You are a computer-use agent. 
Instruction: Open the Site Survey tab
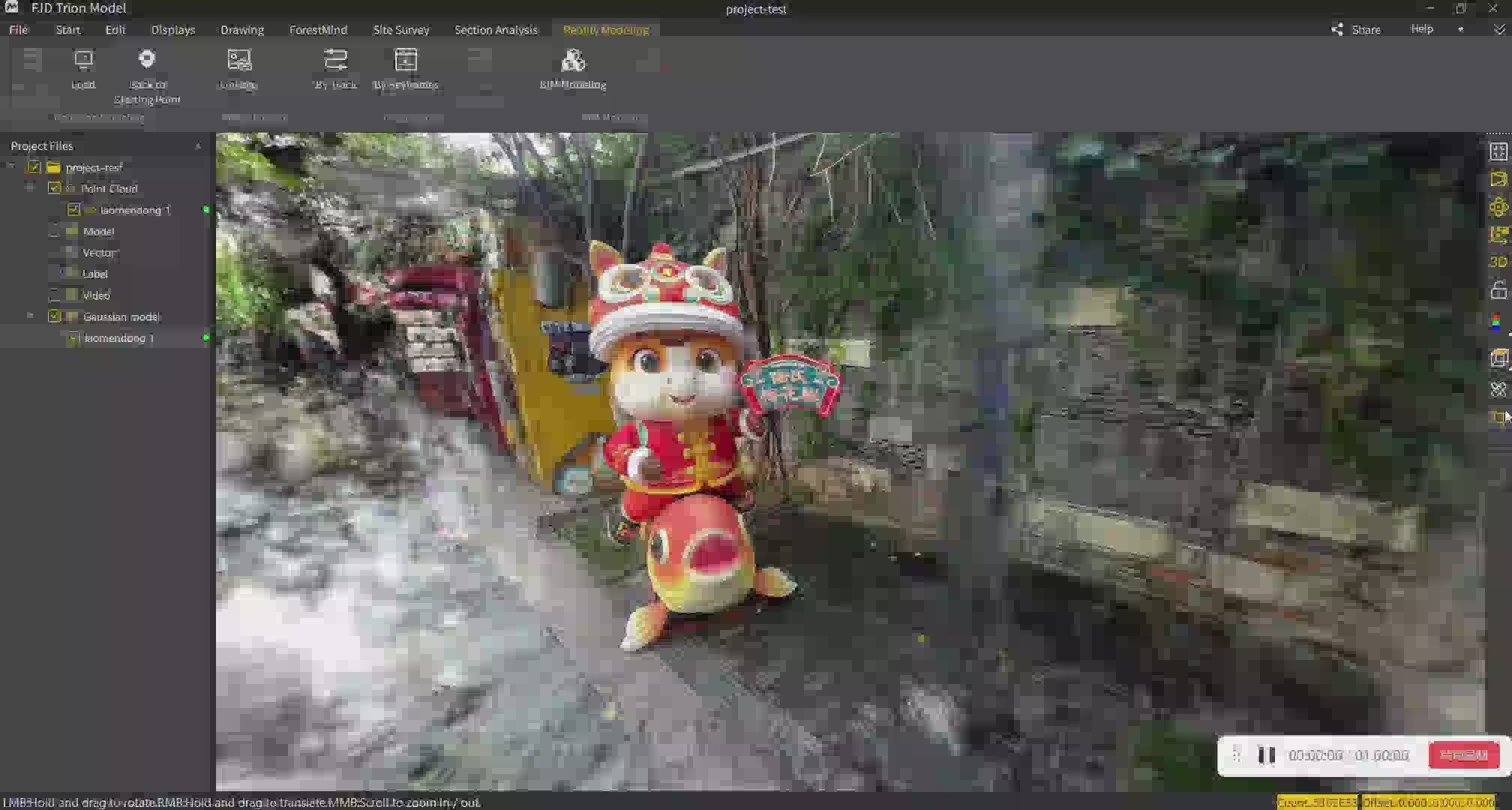[x=401, y=30]
